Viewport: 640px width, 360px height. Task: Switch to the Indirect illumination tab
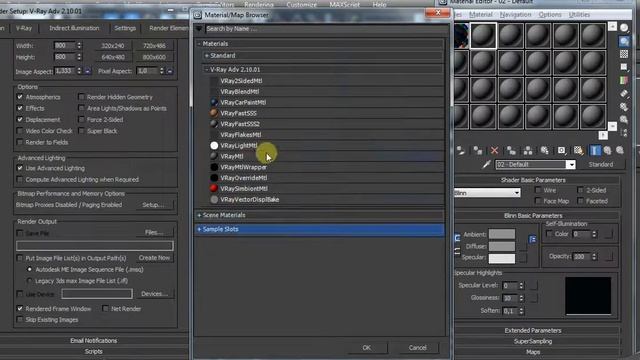tap(74, 28)
